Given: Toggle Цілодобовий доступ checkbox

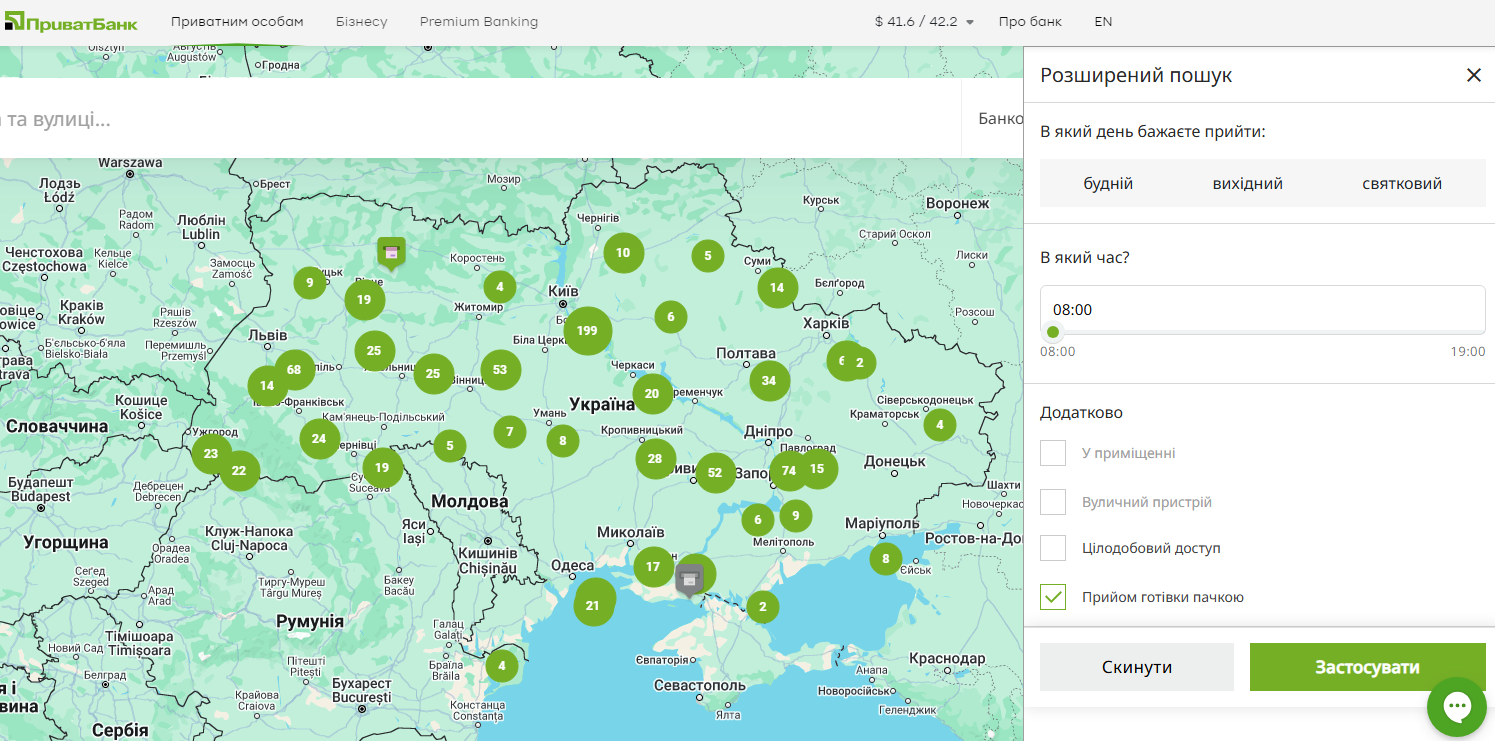Looking at the screenshot, I should pyautogui.click(x=1053, y=548).
